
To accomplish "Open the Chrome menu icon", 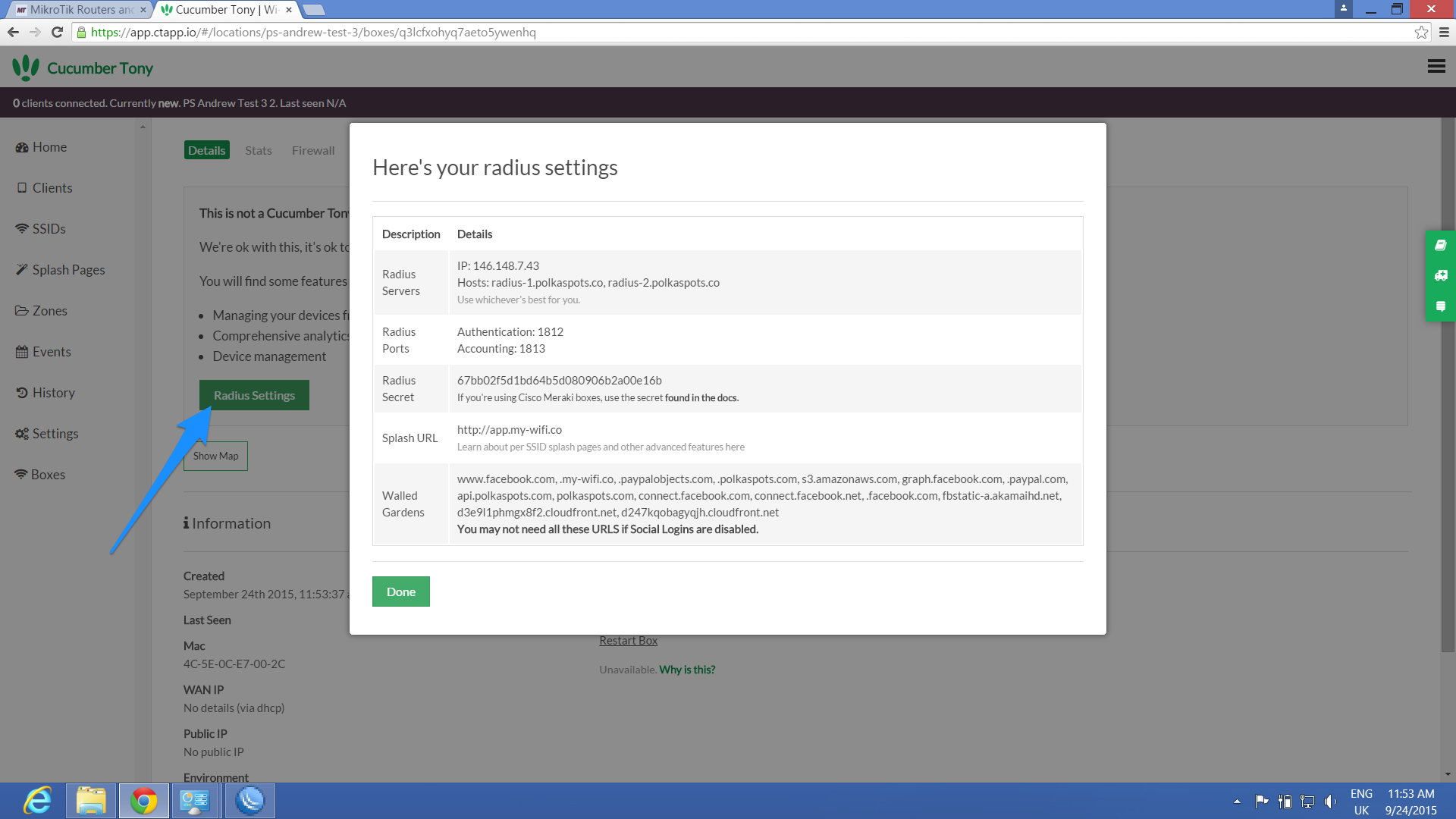I will (x=1444, y=32).
